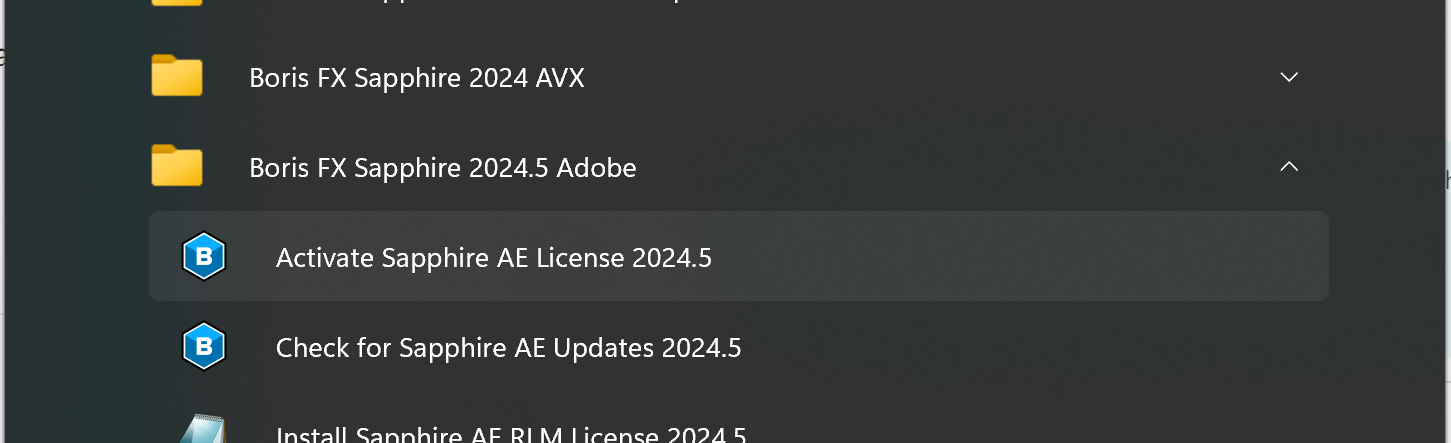Image resolution: width=1451 pixels, height=443 pixels.
Task: Click the Boris FX Sapphire 2024 AVX folder icon
Action: pyautogui.click(x=177, y=76)
